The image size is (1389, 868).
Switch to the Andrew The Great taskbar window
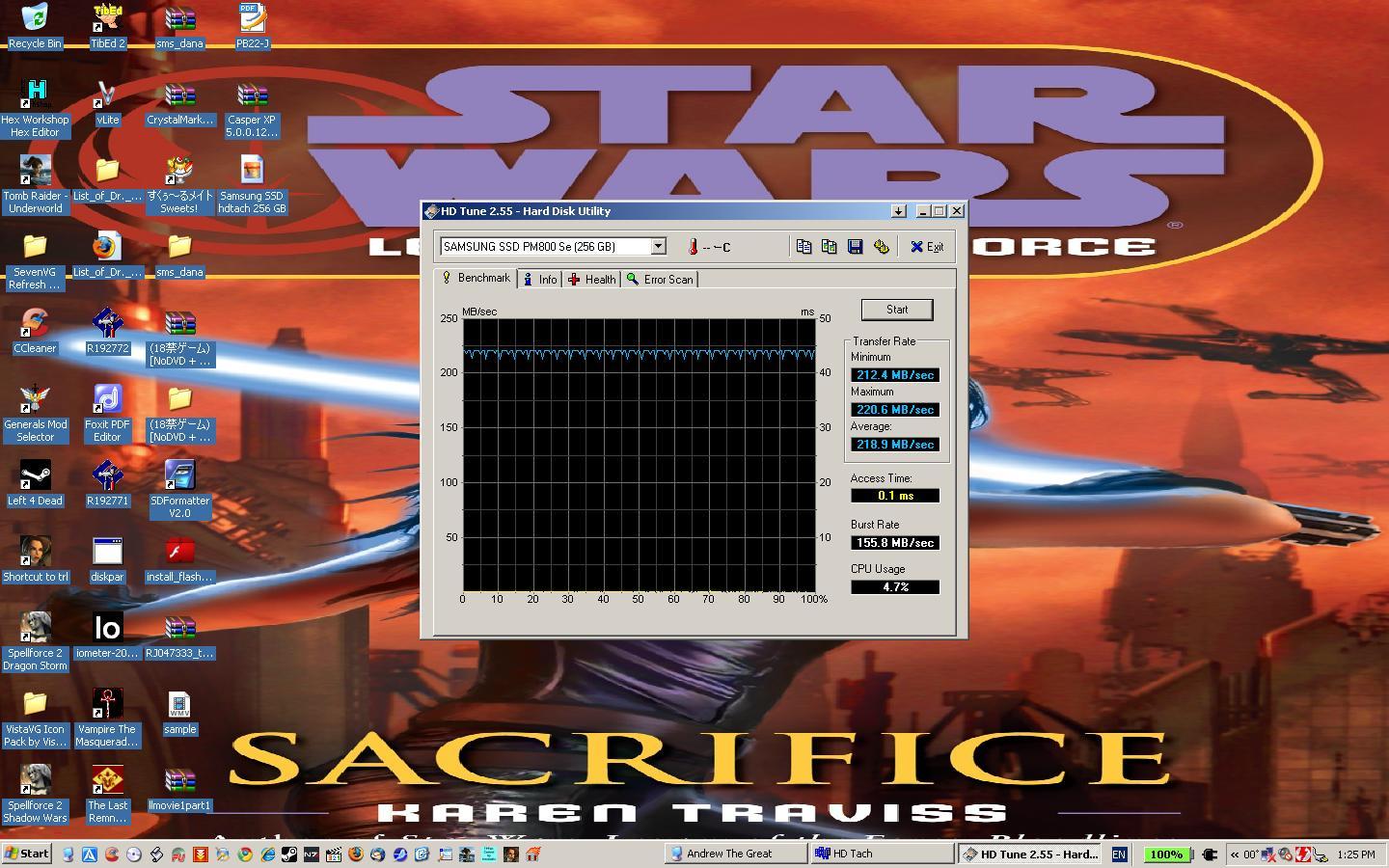coord(736,854)
